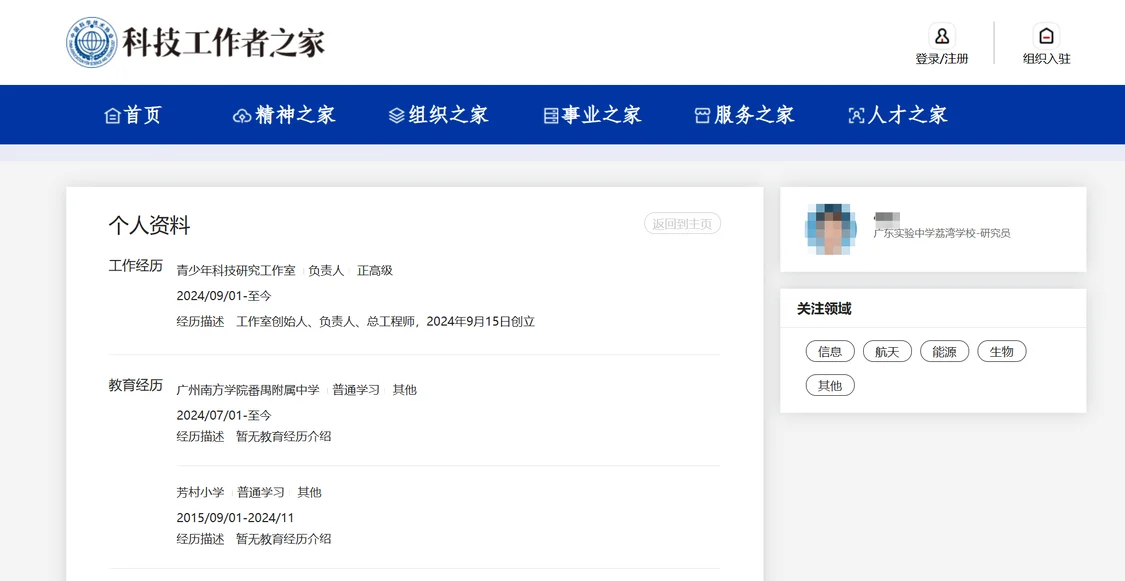The height and width of the screenshot is (581, 1125).
Task: Click the 组织入驻 icon
Action: pyautogui.click(x=1046, y=36)
